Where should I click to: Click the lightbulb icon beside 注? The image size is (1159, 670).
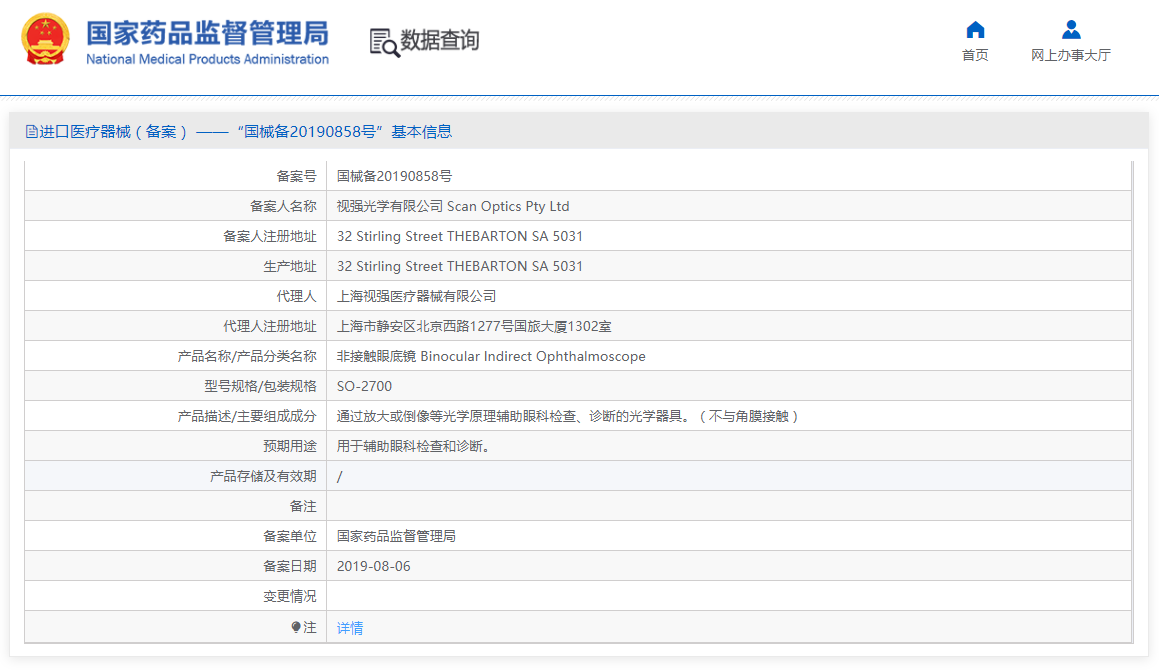point(296,627)
